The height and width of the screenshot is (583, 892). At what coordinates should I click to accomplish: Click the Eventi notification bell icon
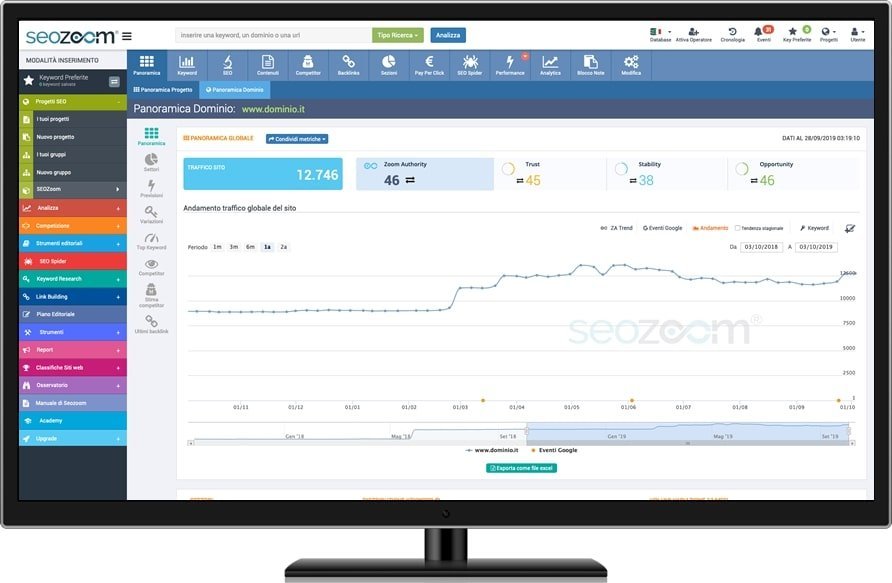coord(758,31)
